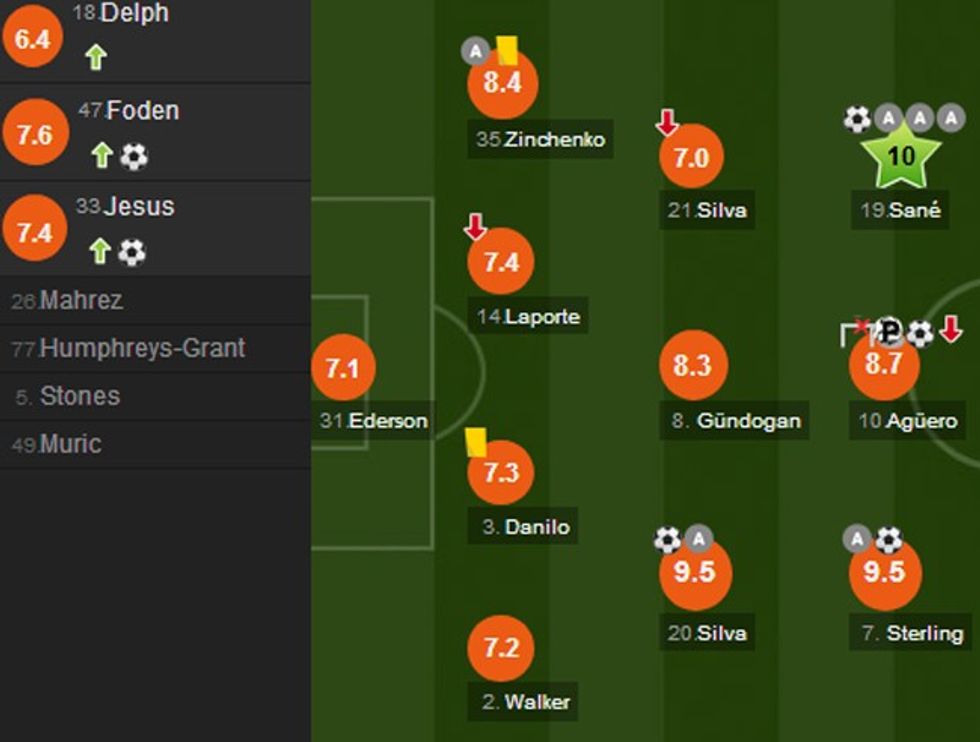The height and width of the screenshot is (742, 980).
Task: Click Danilo's yellow card icon
Action: [x=476, y=442]
